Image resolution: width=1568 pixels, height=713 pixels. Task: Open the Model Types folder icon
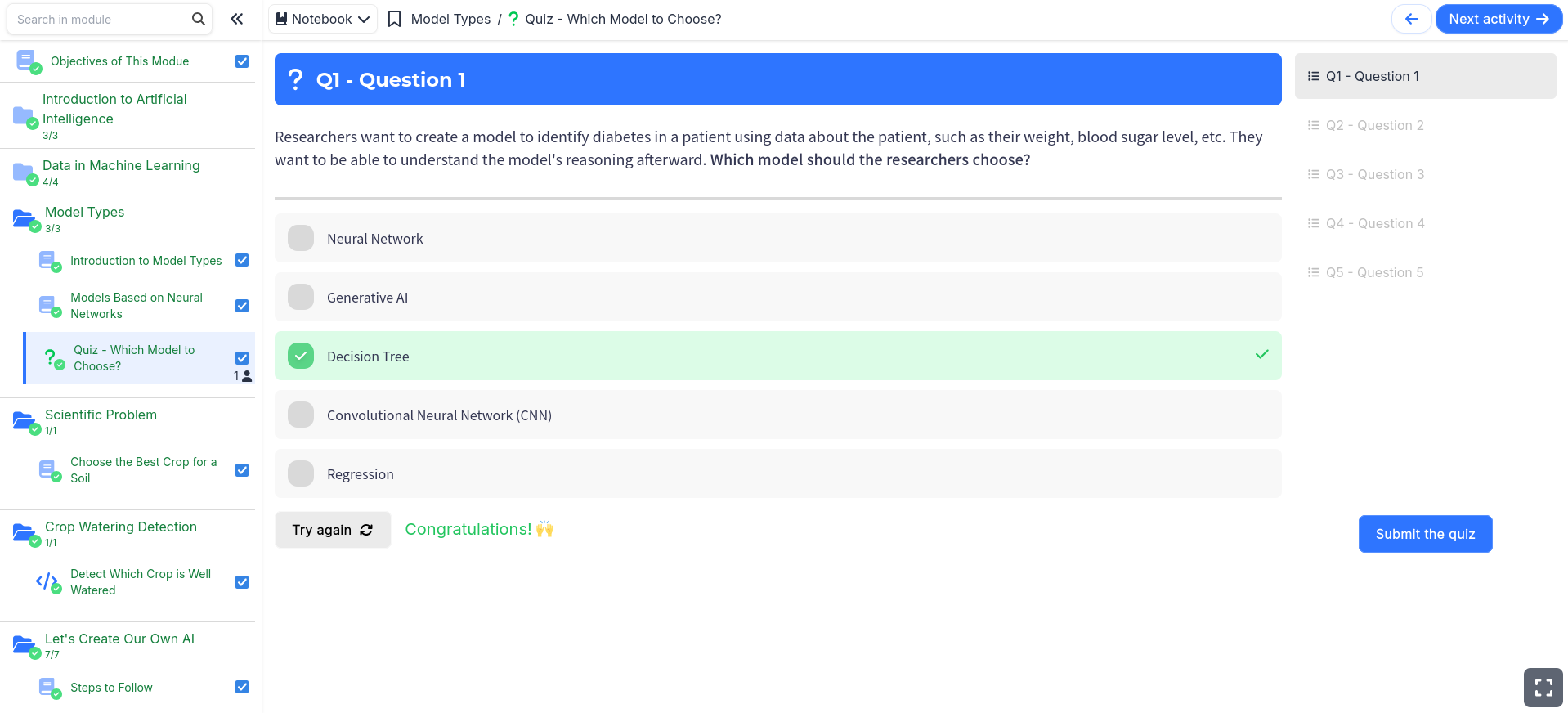pyautogui.click(x=24, y=218)
